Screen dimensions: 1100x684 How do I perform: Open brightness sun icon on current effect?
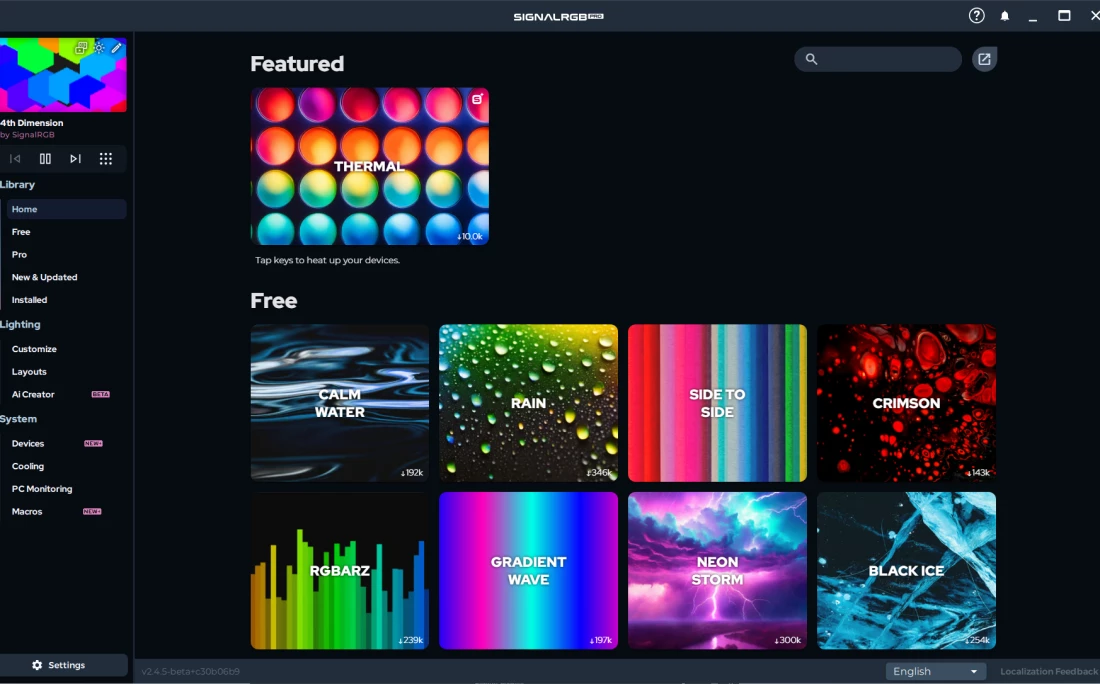click(99, 47)
